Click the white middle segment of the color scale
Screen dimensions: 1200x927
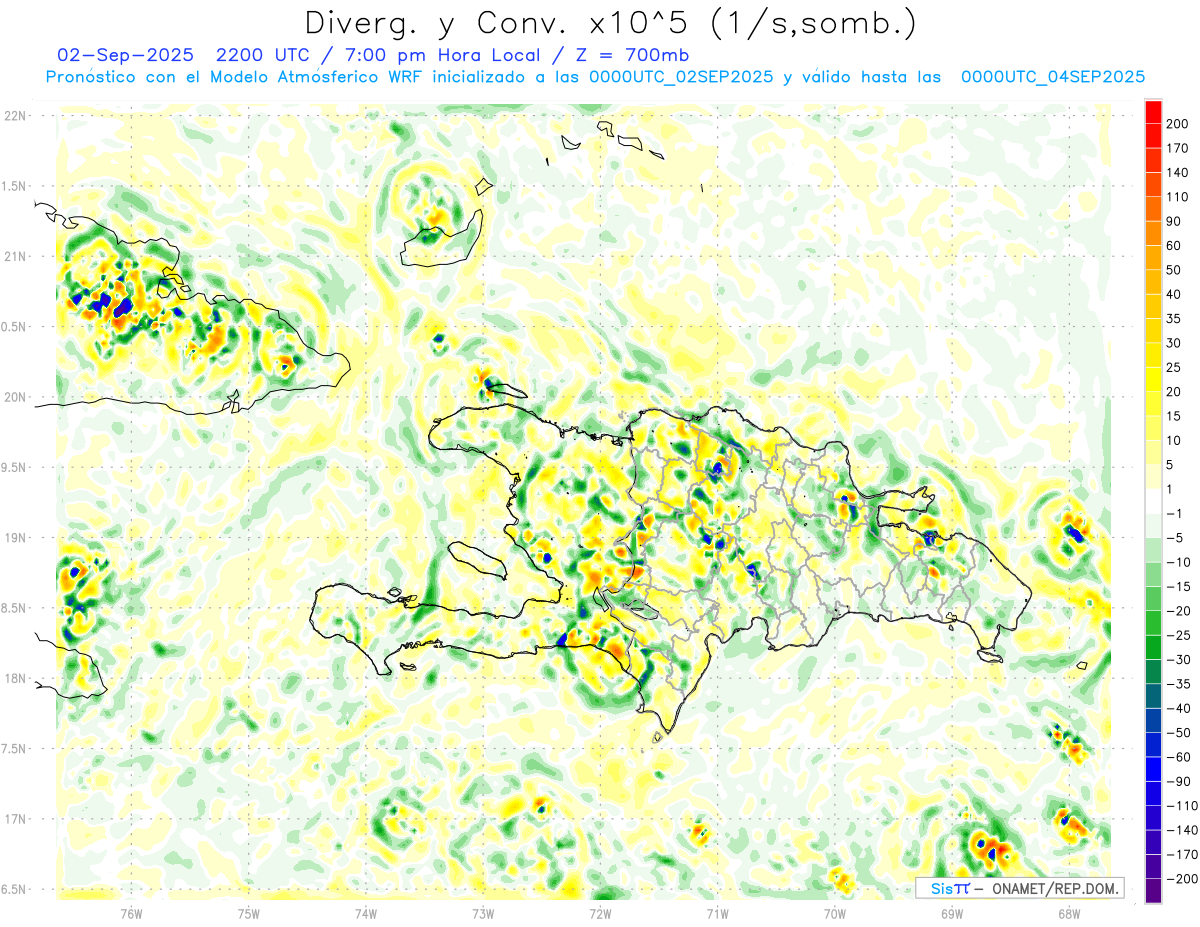[1153, 502]
